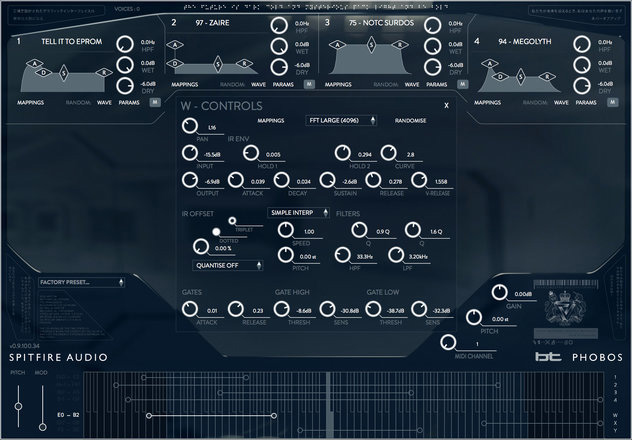This screenshot has height=440, width=632.
Task: Close the W-Controls panel with X
Action: point(446,106)
